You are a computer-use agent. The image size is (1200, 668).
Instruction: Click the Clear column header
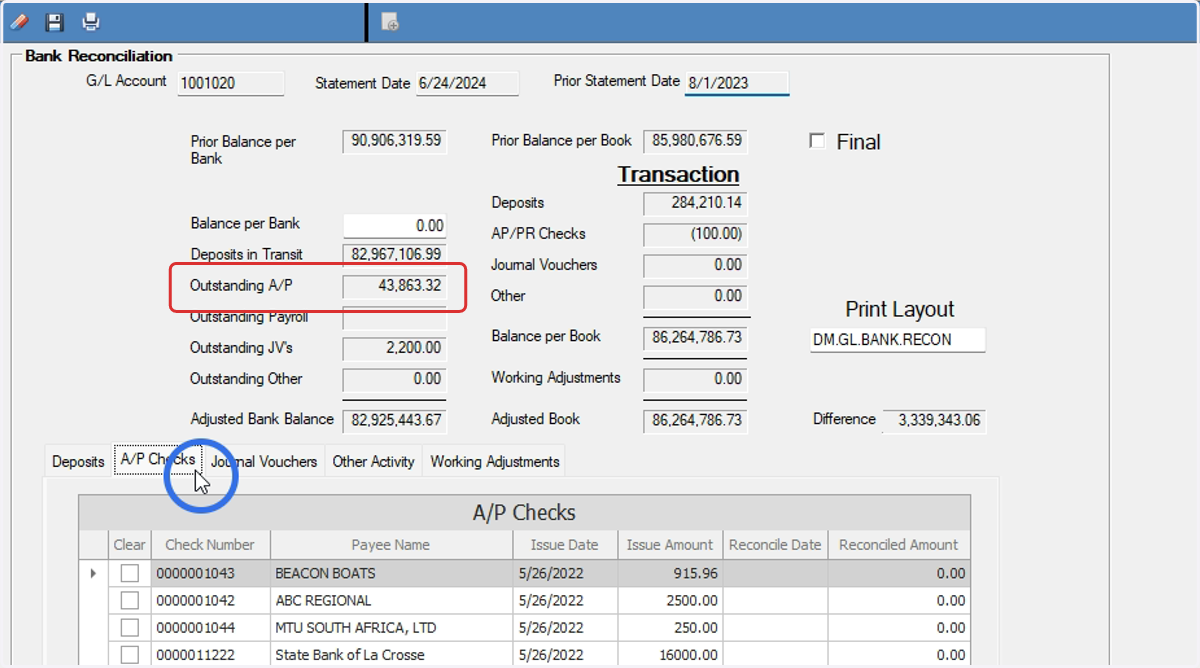coord(130,545)
